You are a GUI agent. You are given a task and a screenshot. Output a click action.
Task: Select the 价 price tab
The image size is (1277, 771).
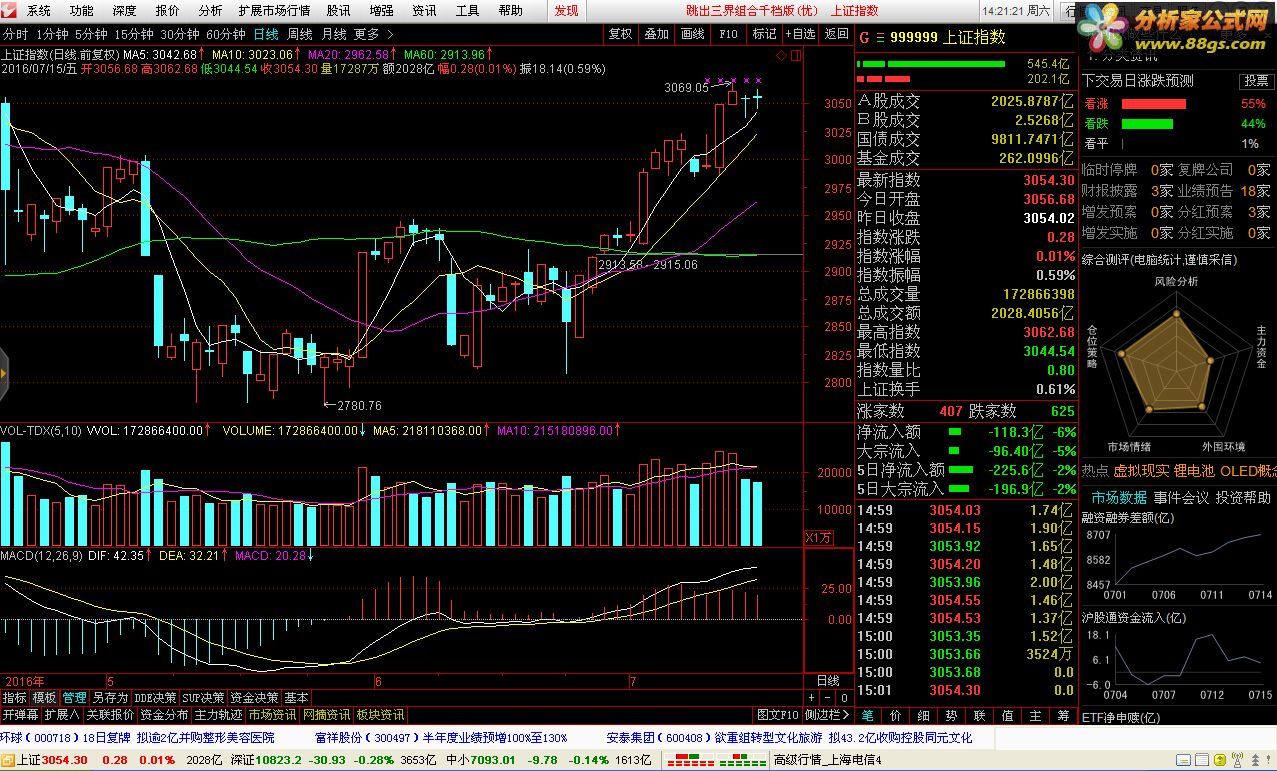pyautogui.click(x=895, y=716)
